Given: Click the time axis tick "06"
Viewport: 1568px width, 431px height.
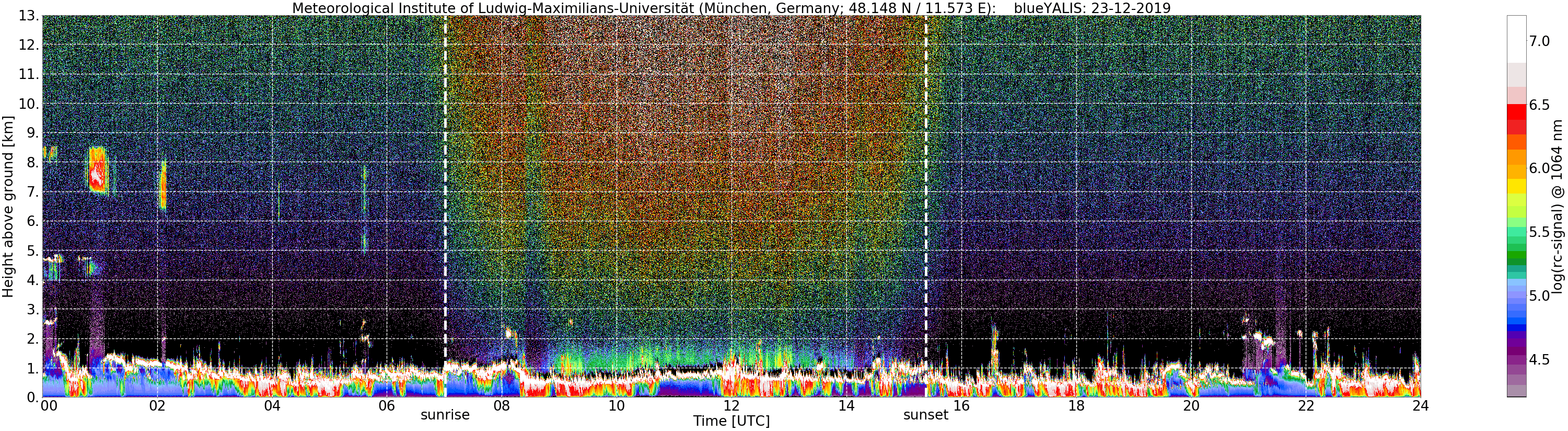Looking at the screenshot, I should [387, 406].
